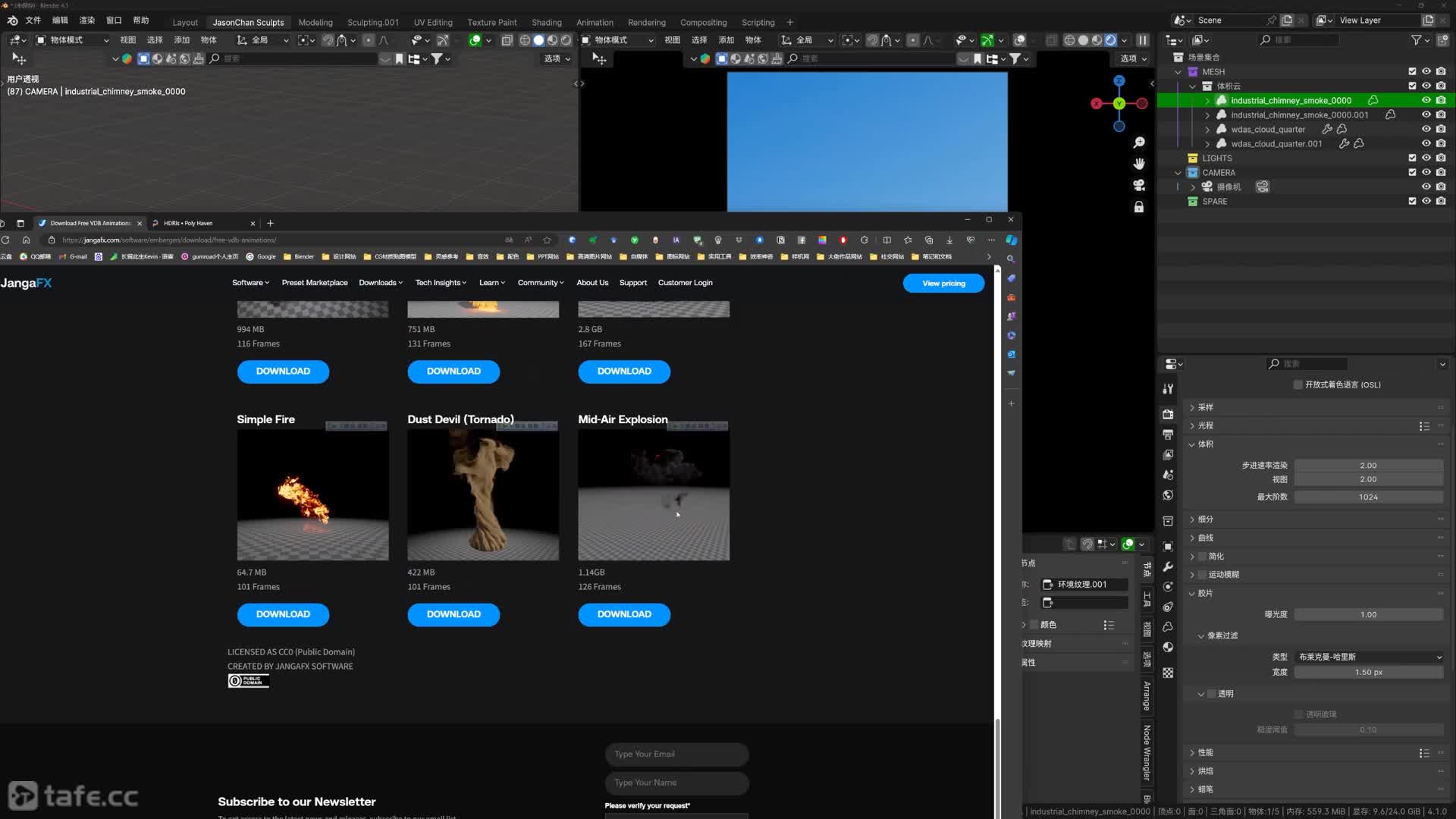This screenshot has height=819, width=1456.
Task: Open Object Data volume tab icon
Action: 1168,626
